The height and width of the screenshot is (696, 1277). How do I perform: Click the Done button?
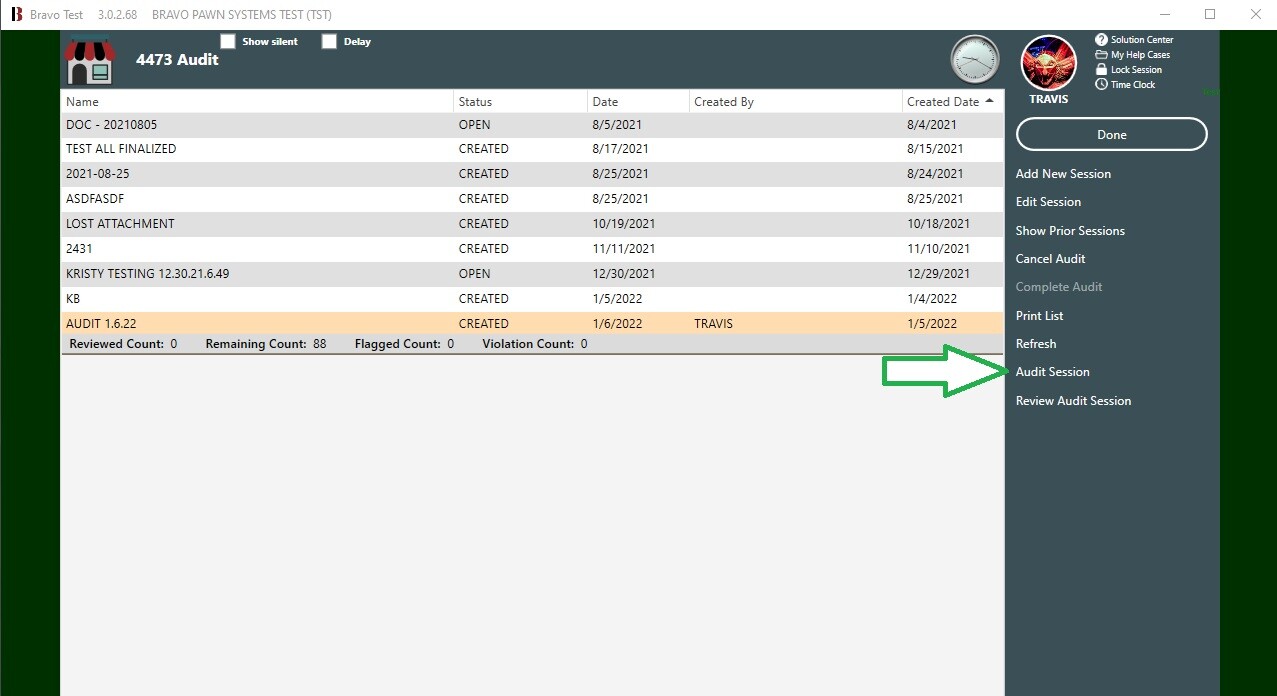tap(1111, 135)
